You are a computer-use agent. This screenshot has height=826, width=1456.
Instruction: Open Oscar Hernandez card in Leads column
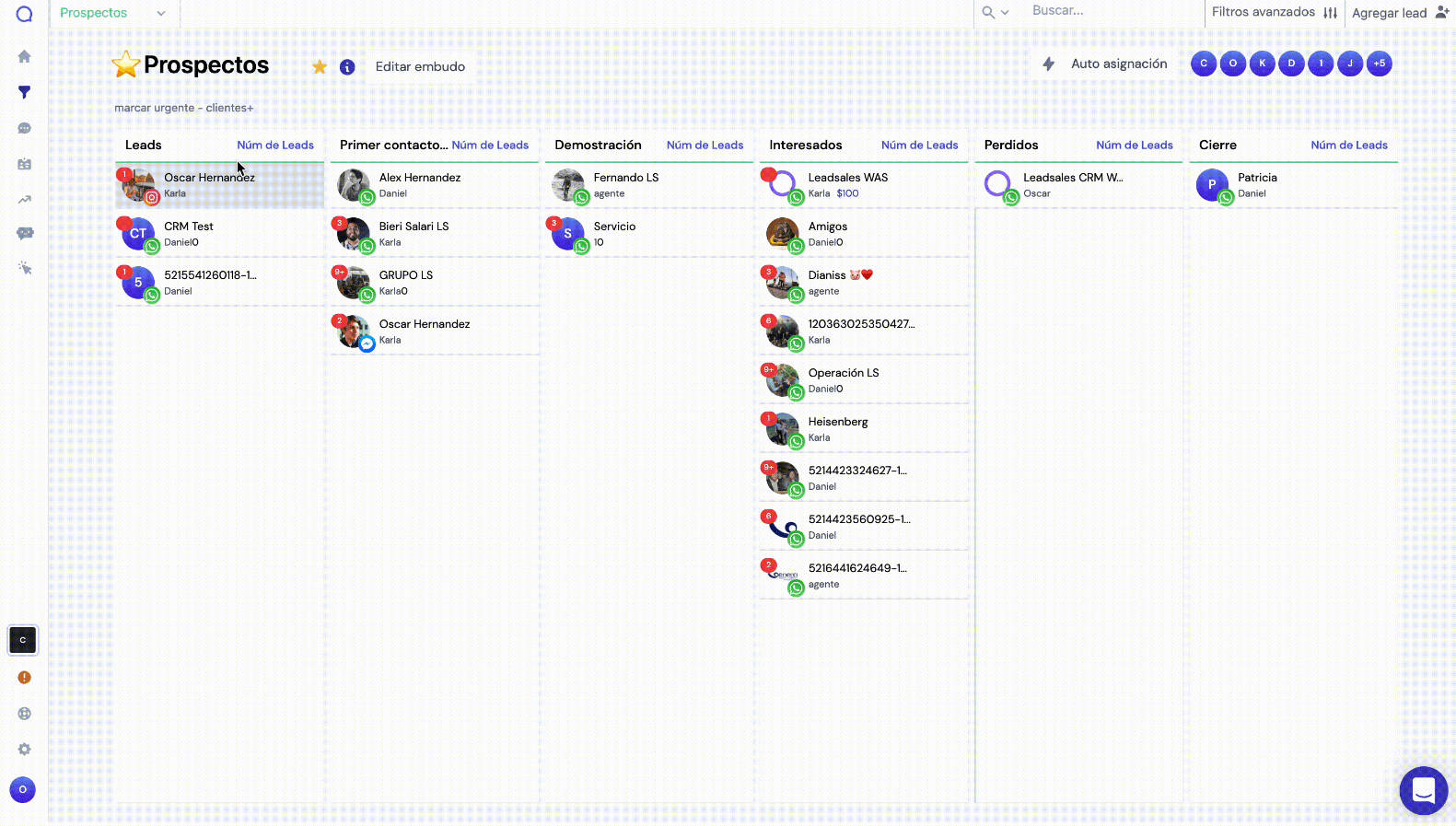tap(219, 185)
